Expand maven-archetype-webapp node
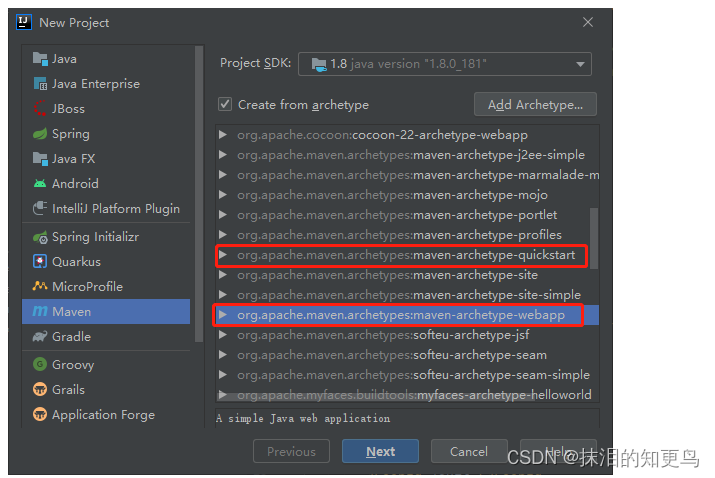This screenshot has height=478, width=715. pos(223,315)
